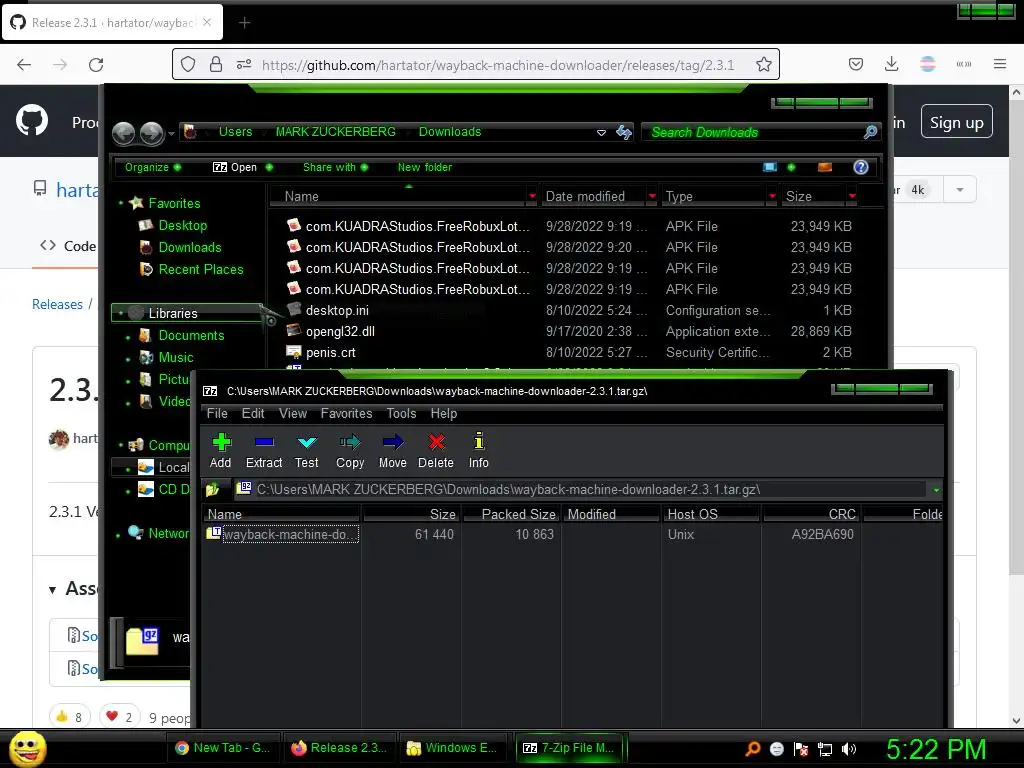Open Type column filter dropdown arrow
1024x768 pixels.
(x=772, y=197)
